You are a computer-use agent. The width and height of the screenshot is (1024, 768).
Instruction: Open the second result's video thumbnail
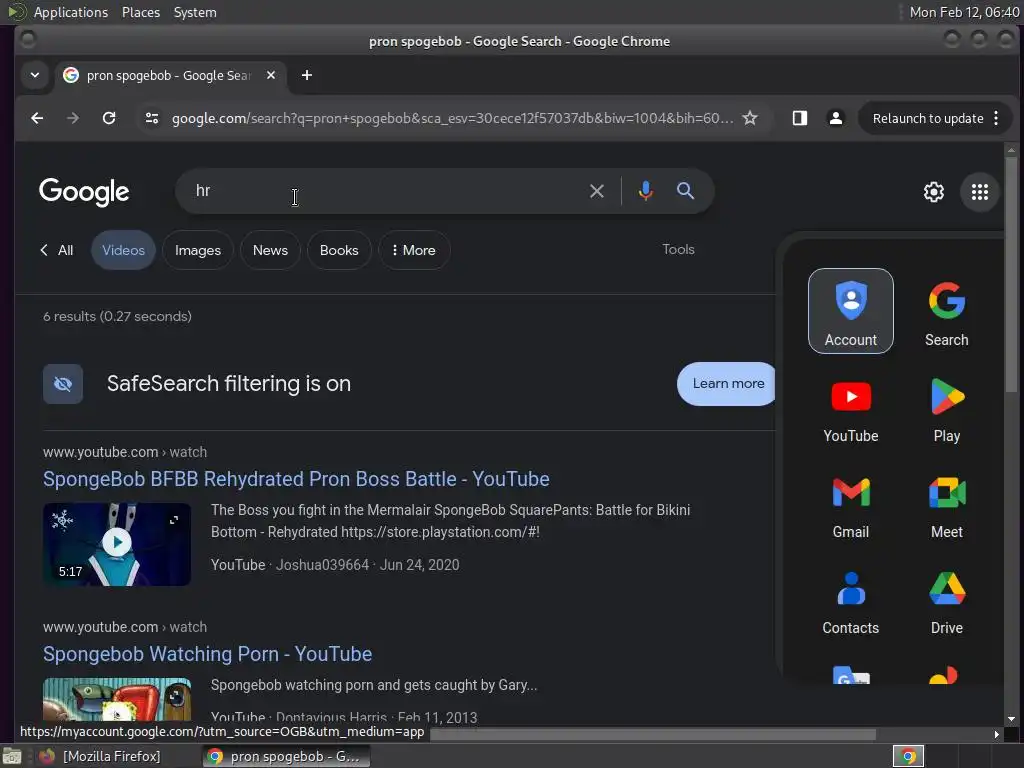tap(117, 699)
